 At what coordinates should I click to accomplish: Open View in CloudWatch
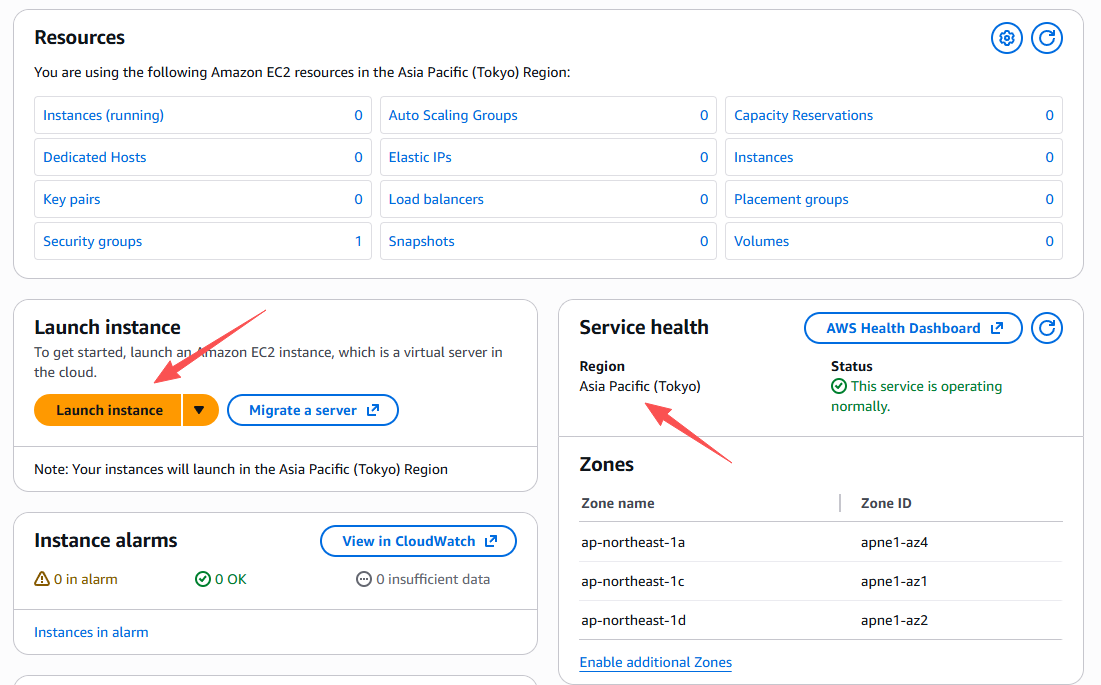click(418, 541)
